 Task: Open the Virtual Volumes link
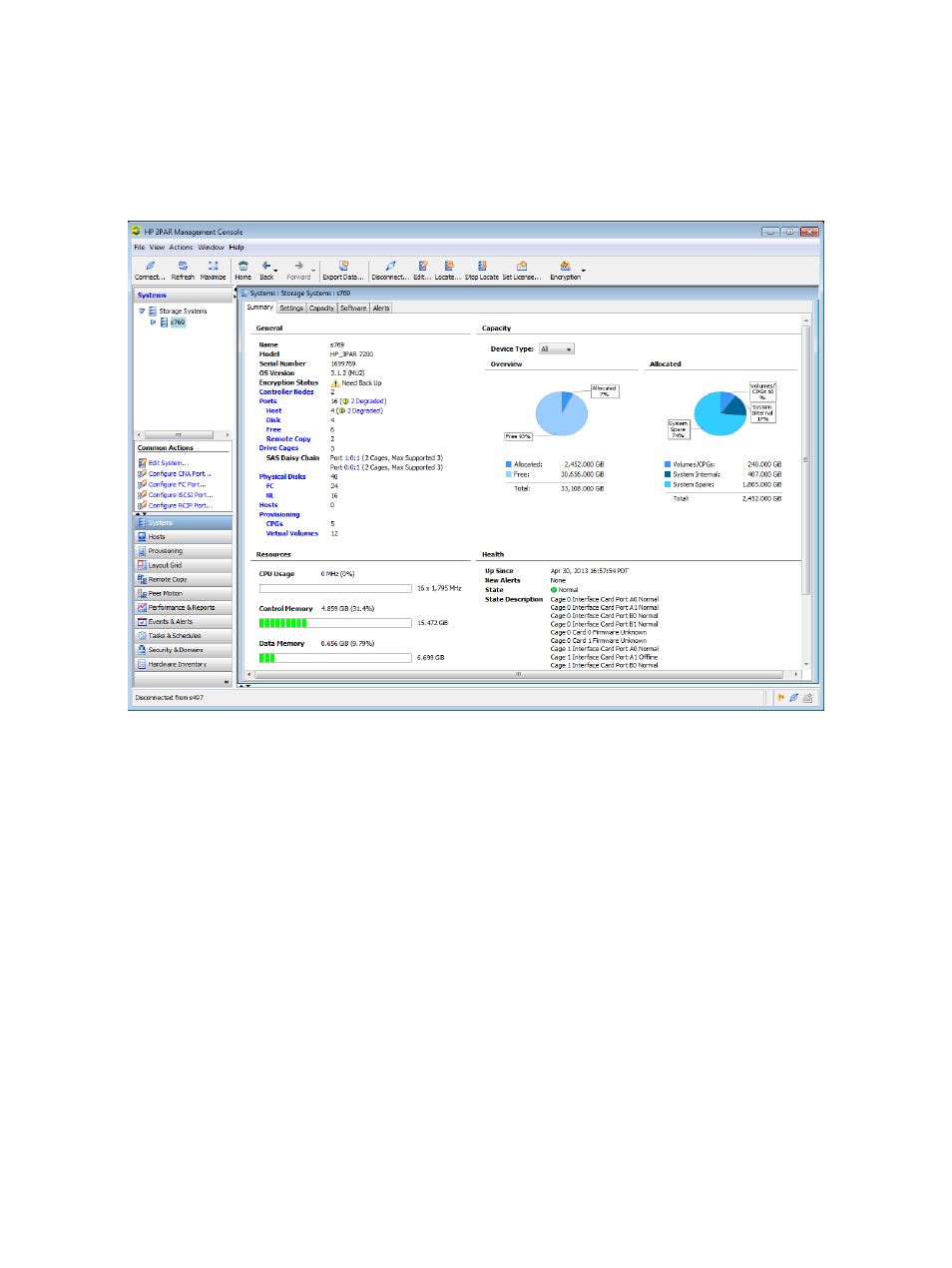click(292, 533)
